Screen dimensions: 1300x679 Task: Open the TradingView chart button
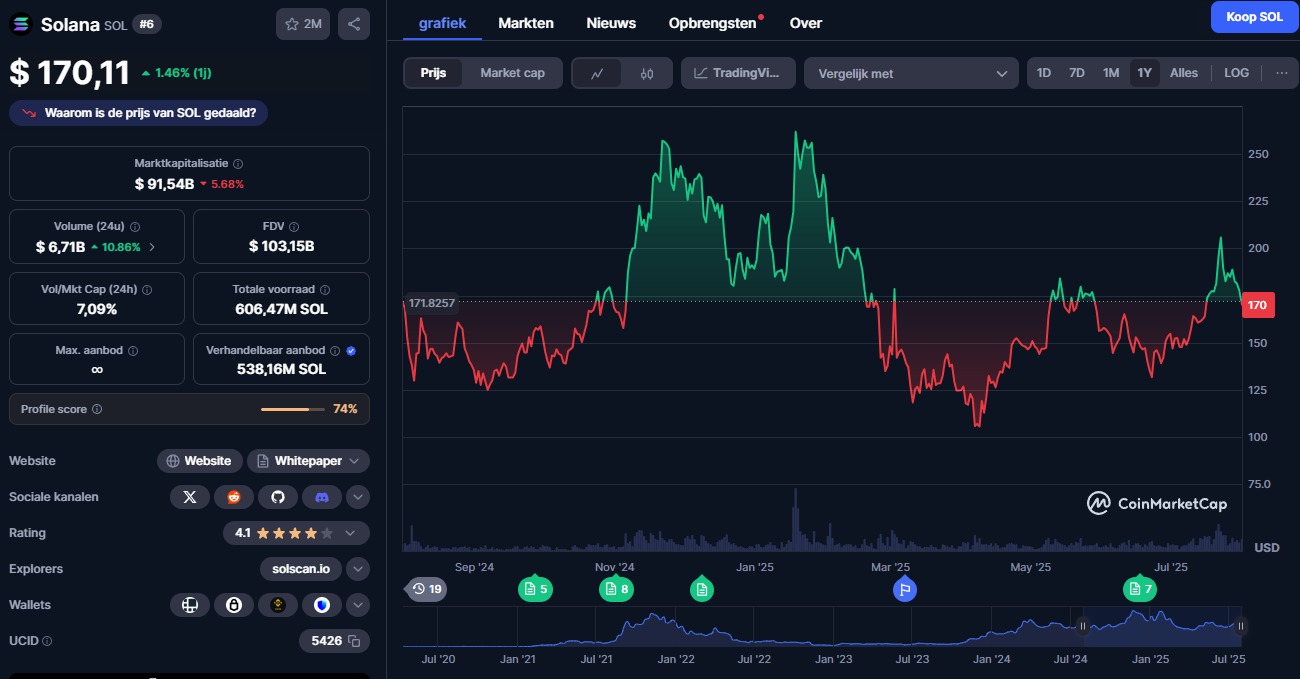tap(738, 73)
